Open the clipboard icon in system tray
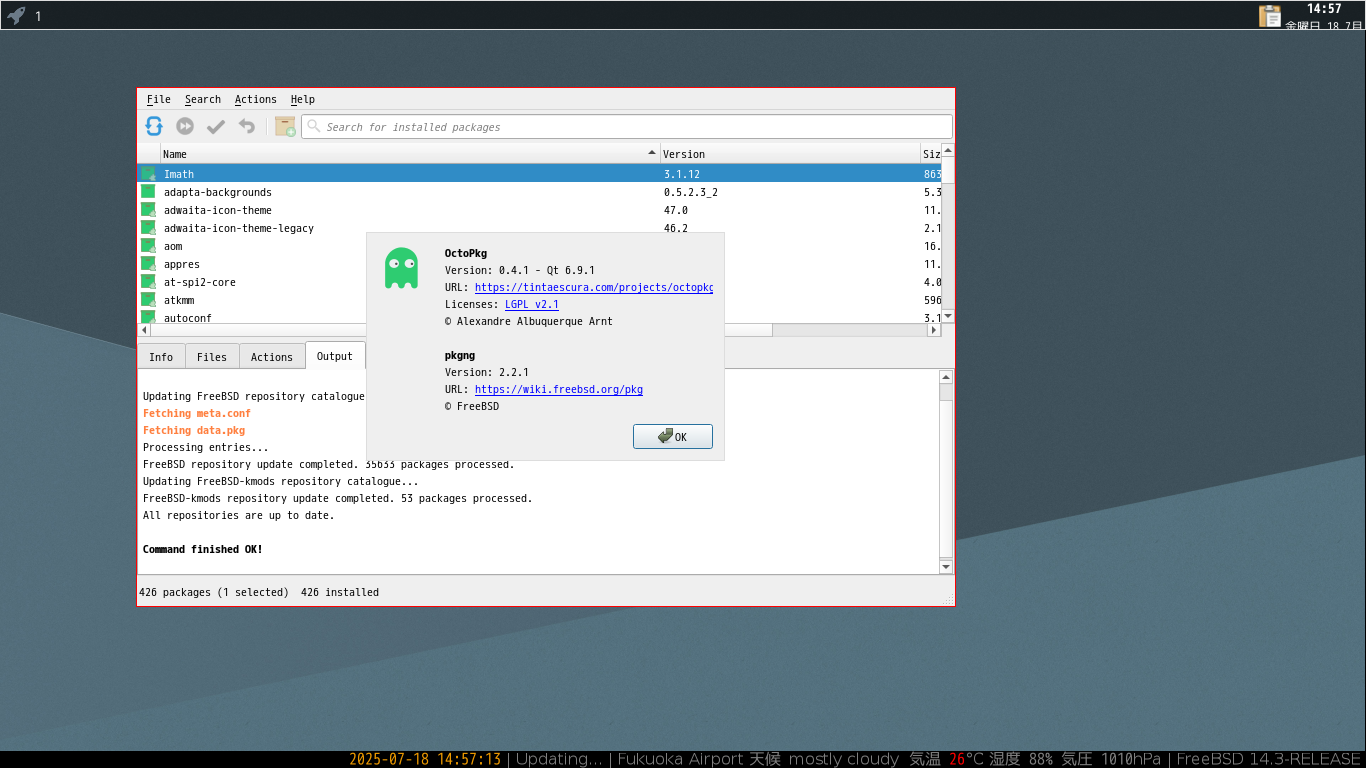 pyautogui.click(x=1269, y=15)
